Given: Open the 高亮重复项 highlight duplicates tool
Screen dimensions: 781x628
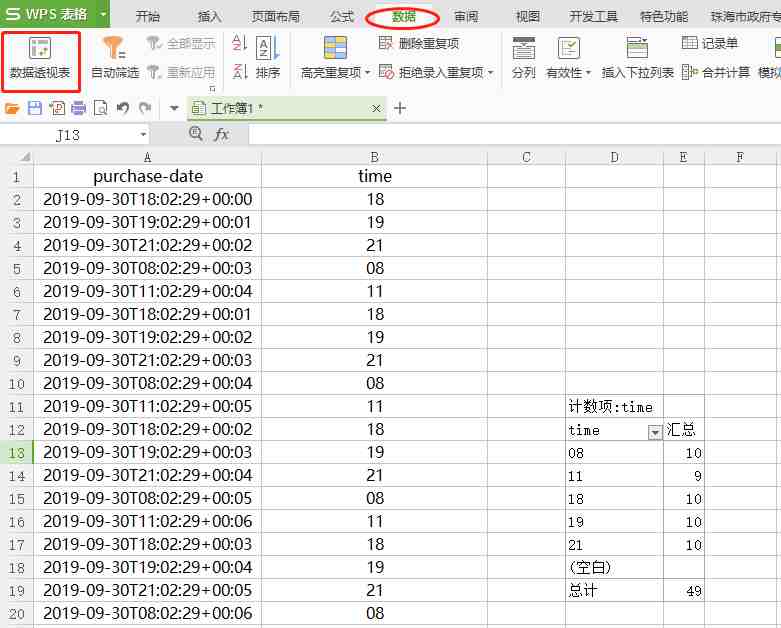Looking at the screenshot, I should tap(335, 57).
